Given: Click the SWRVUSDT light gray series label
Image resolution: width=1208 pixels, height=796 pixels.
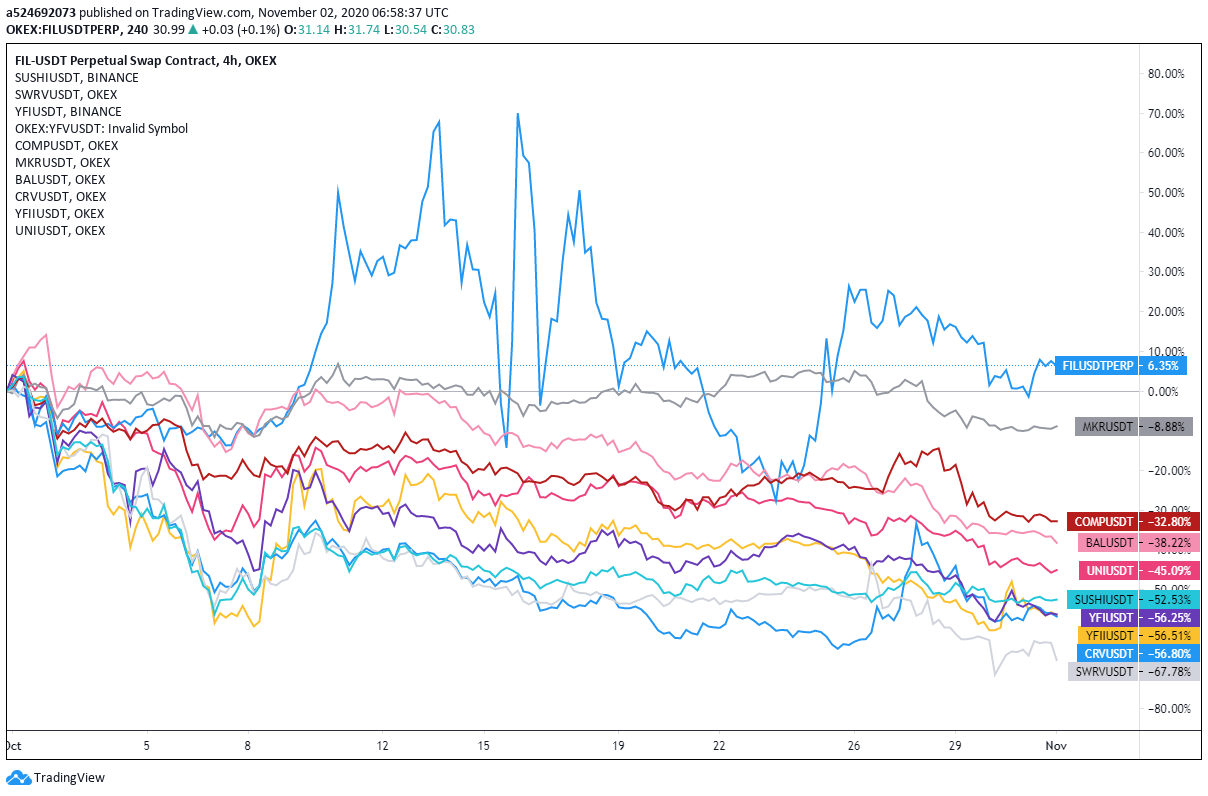Looking at the screenshot, I should point(1104,671).
